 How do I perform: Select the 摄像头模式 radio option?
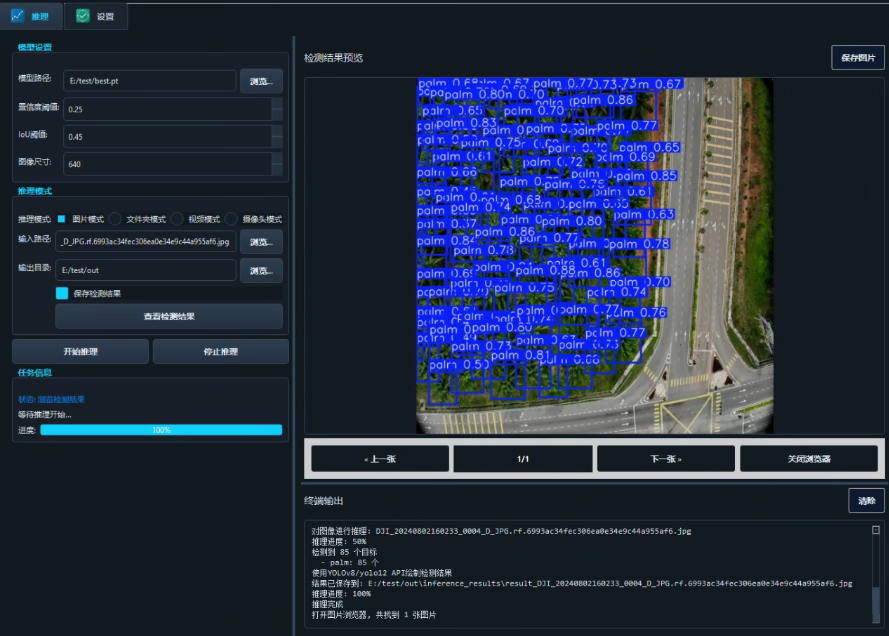pos(232,218)
